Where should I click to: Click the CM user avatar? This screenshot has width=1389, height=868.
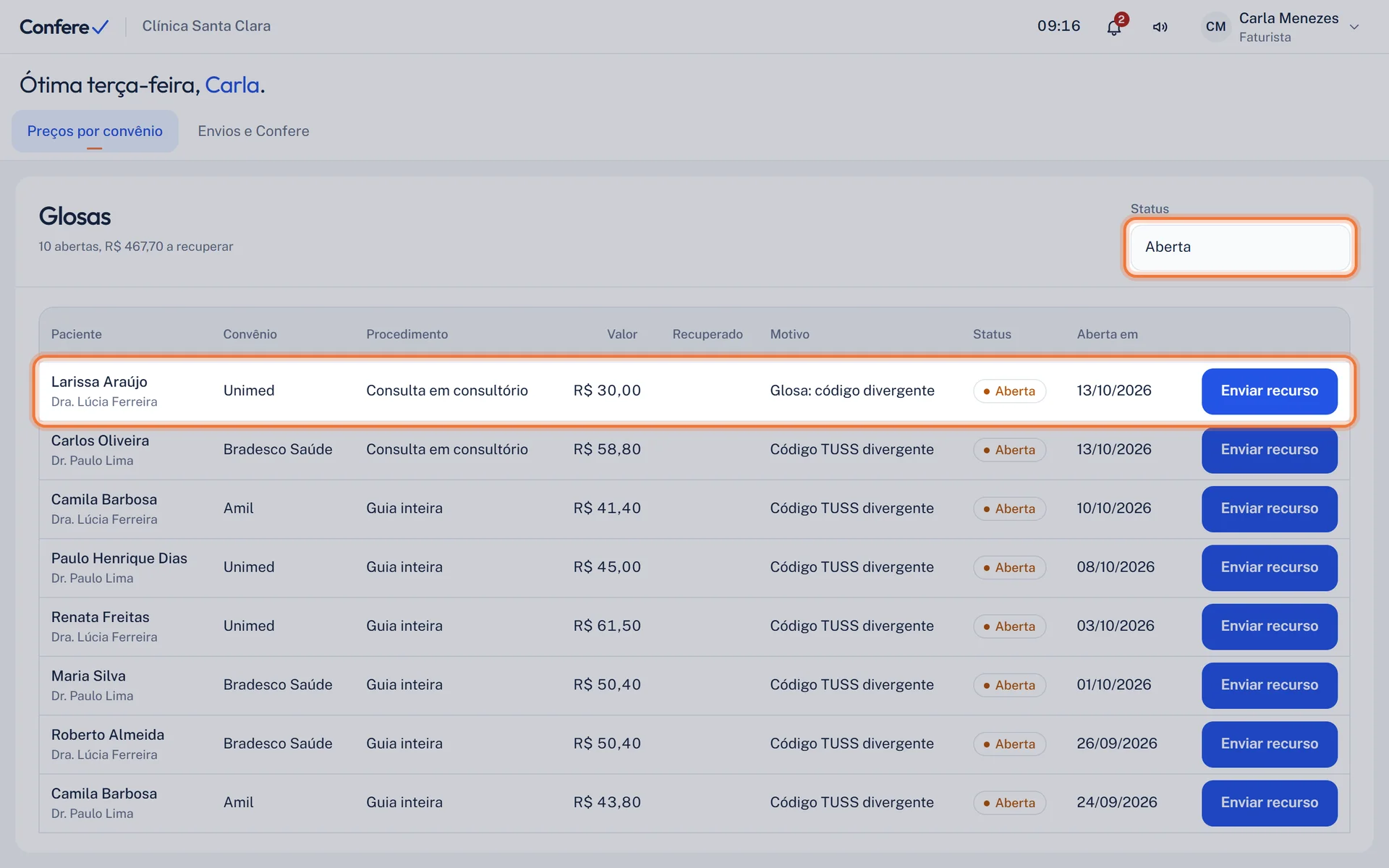pyautogui.click(x=1216, y=27)
